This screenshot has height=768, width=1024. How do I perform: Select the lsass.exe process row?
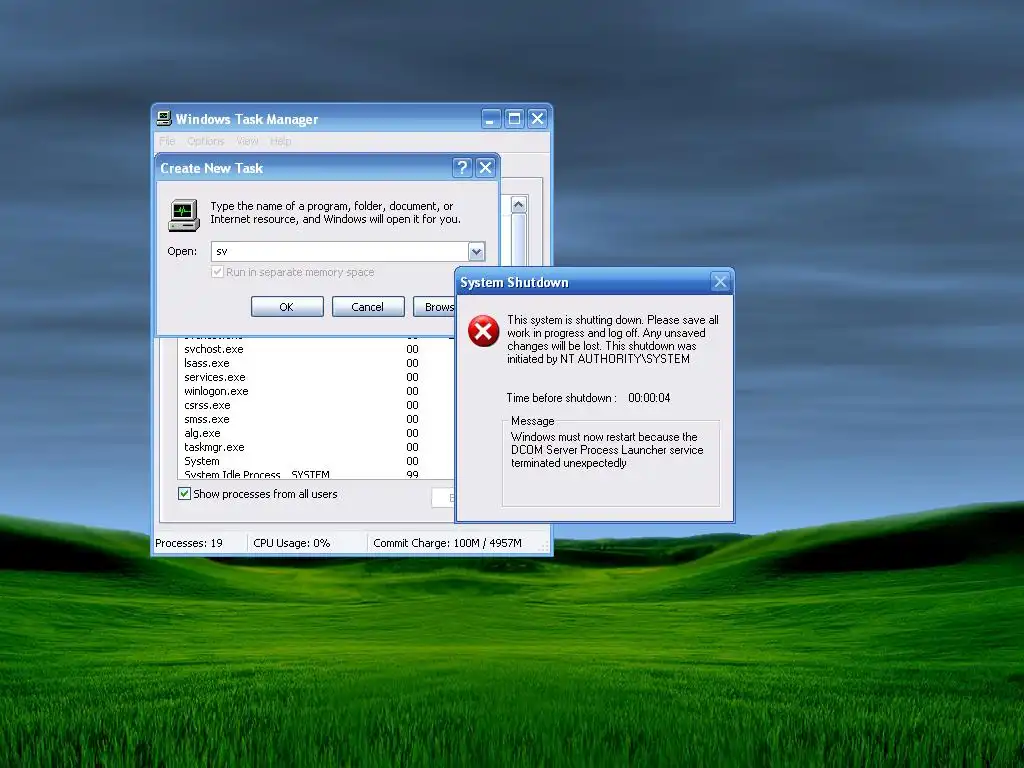point(317,363)
